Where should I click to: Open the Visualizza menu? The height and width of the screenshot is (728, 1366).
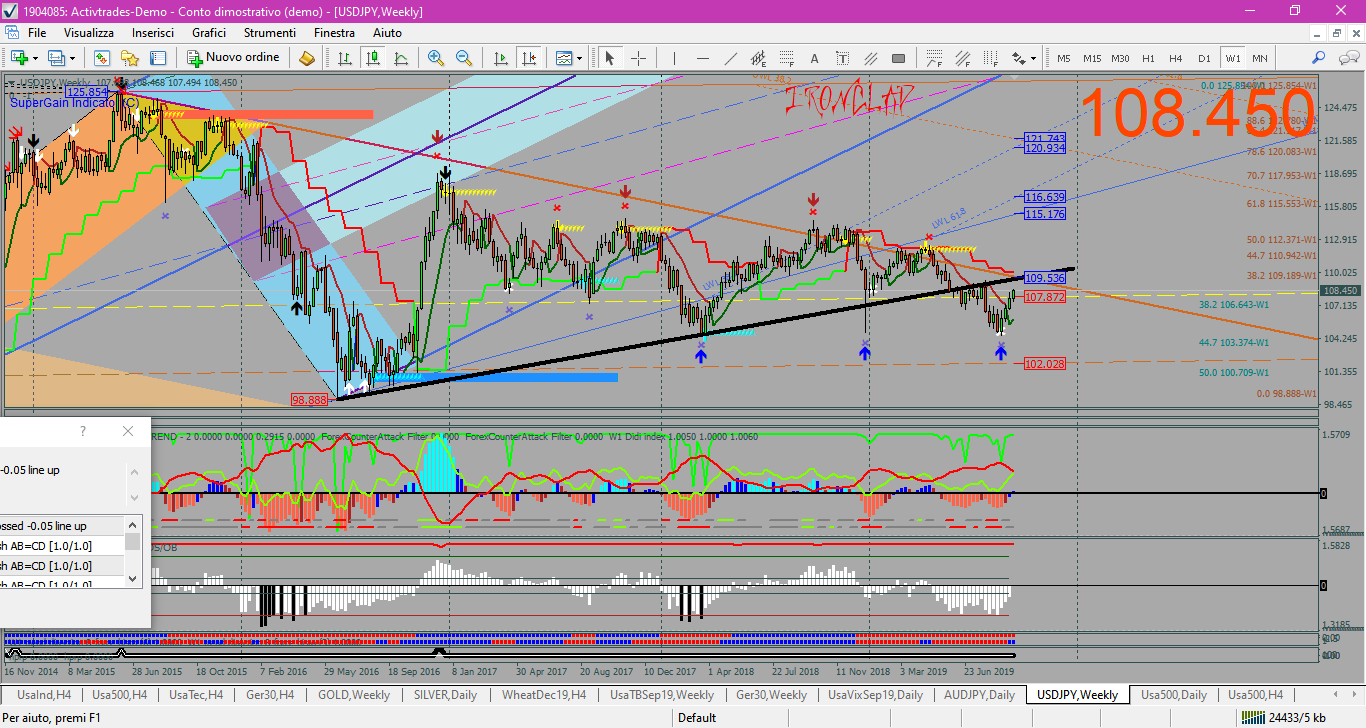89,33
